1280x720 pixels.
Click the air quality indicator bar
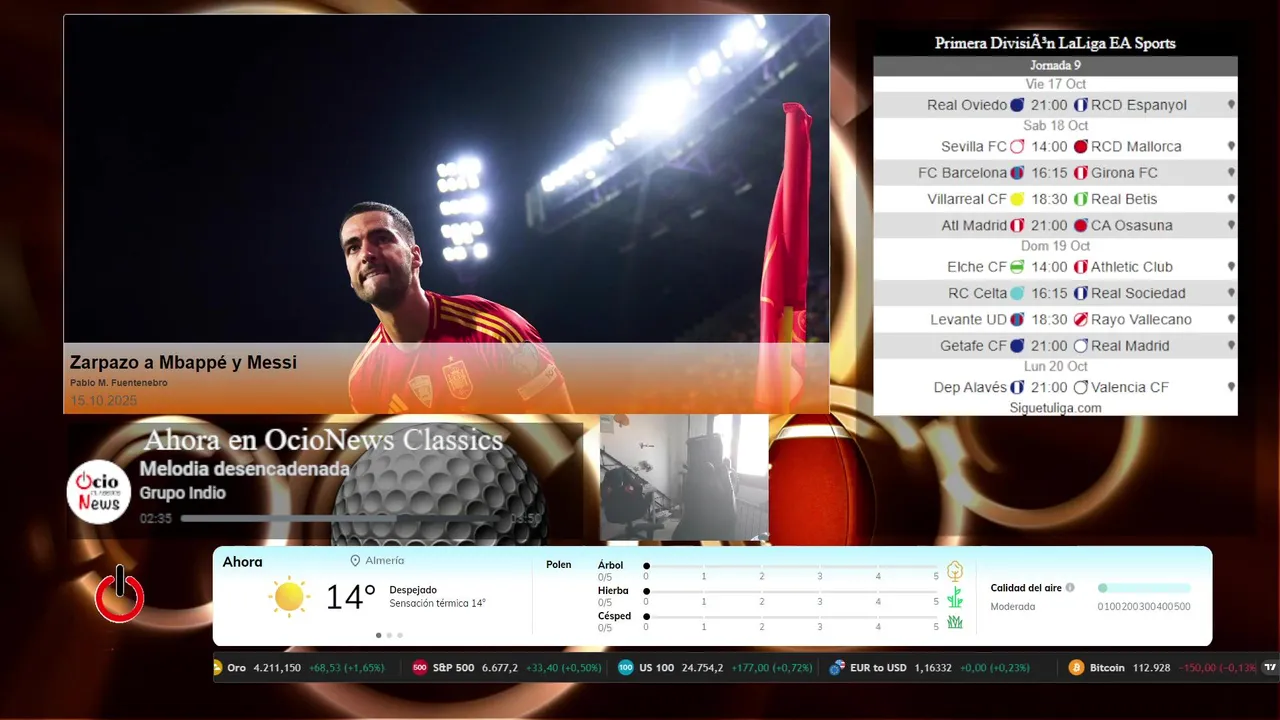pyautogui.click(x=1144, y=588)
